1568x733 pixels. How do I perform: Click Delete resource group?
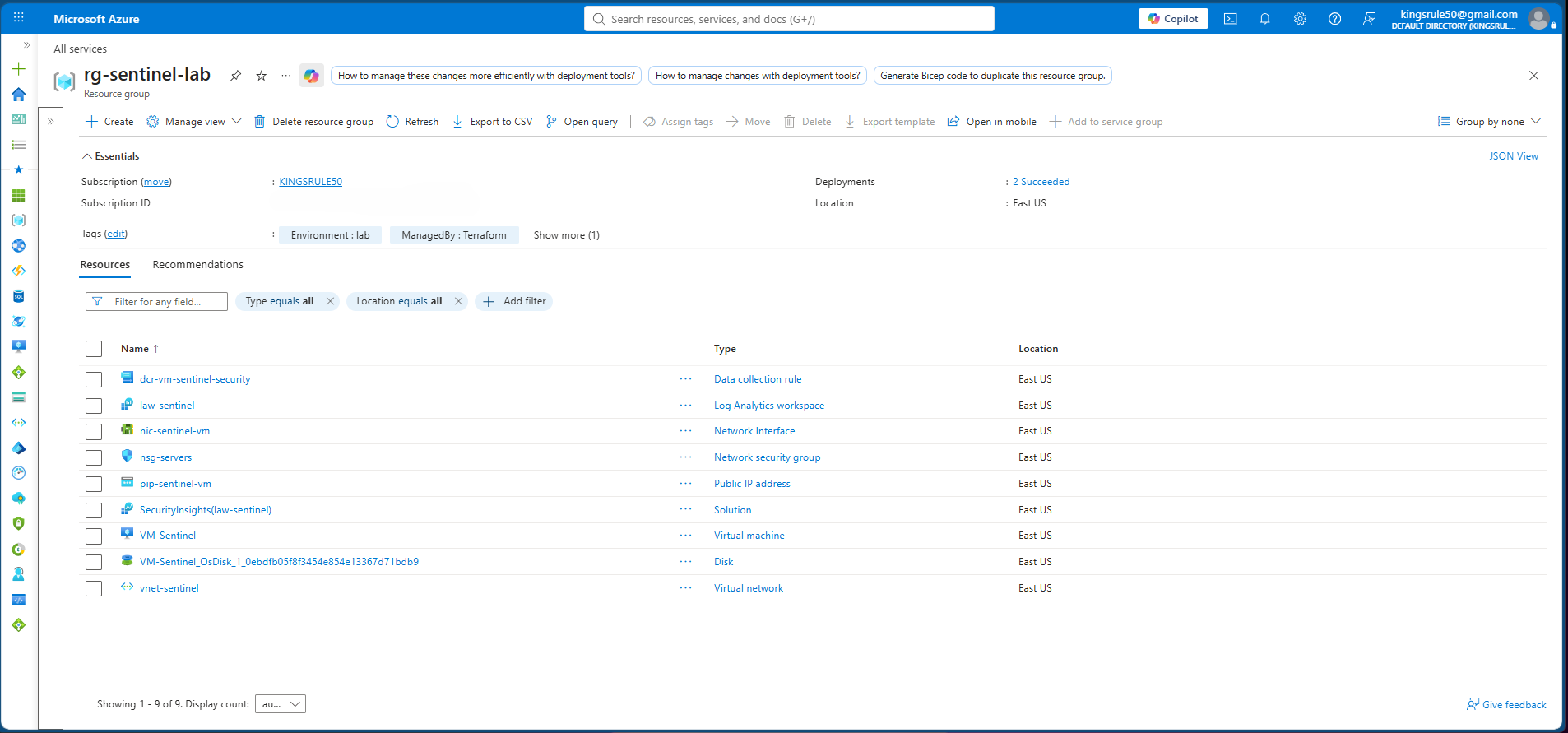[313, 122]
